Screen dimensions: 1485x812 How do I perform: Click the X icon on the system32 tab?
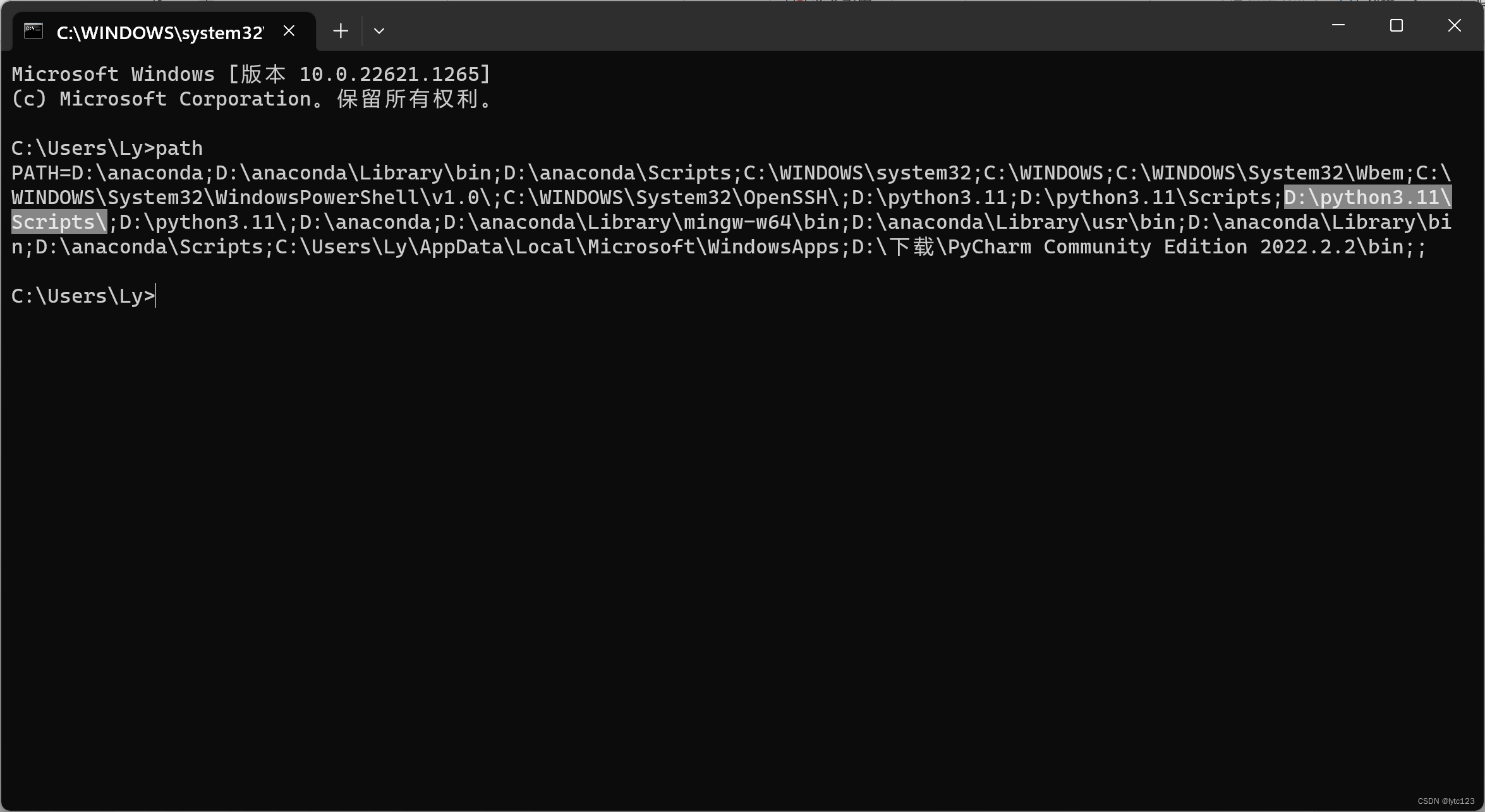[x=289, y=30]
